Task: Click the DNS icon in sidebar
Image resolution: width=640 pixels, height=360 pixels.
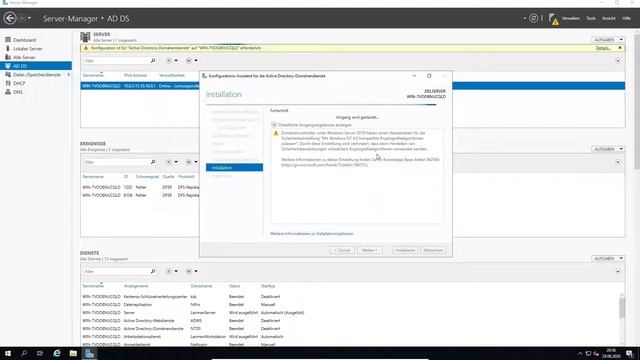Action: point(8,92)
